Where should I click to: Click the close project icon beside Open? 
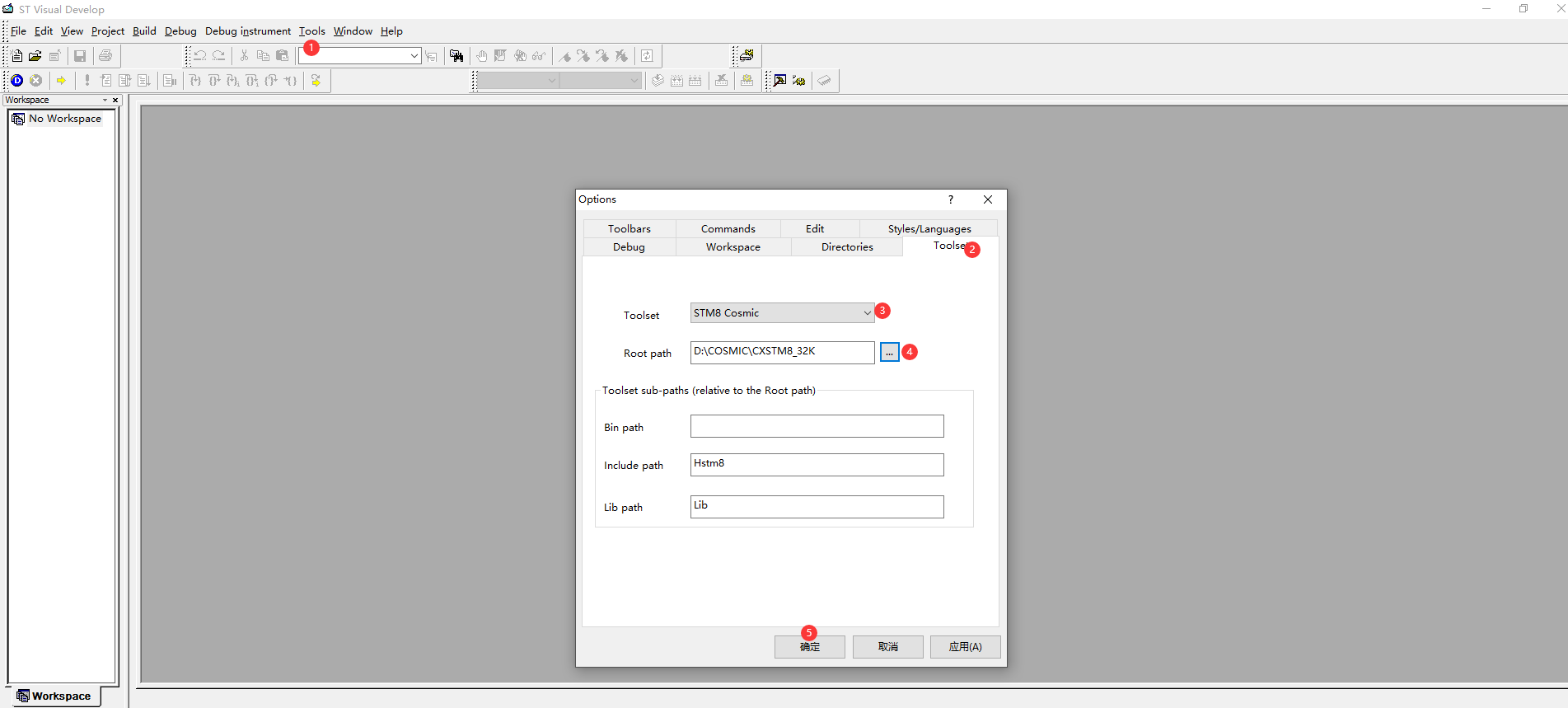54,56
